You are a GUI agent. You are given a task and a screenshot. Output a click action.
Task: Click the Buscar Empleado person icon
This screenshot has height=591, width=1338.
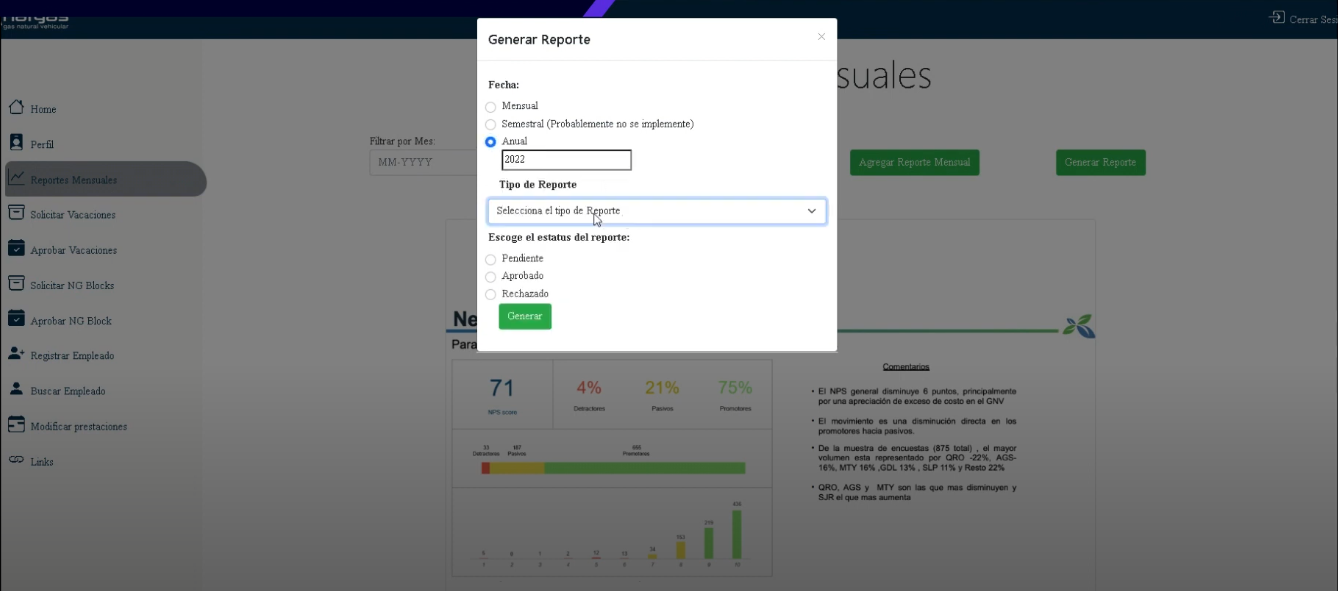point(16,390)
